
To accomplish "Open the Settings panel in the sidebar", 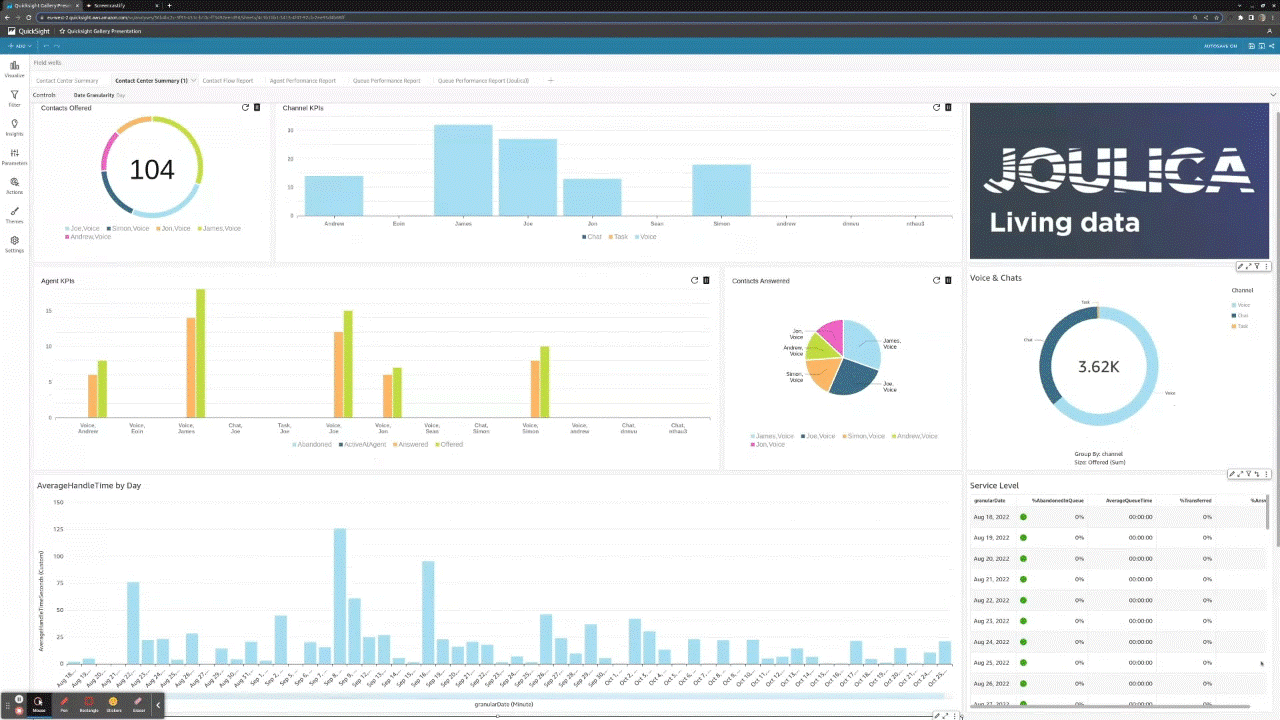I will pyautogui.click(x=14, y=243).
